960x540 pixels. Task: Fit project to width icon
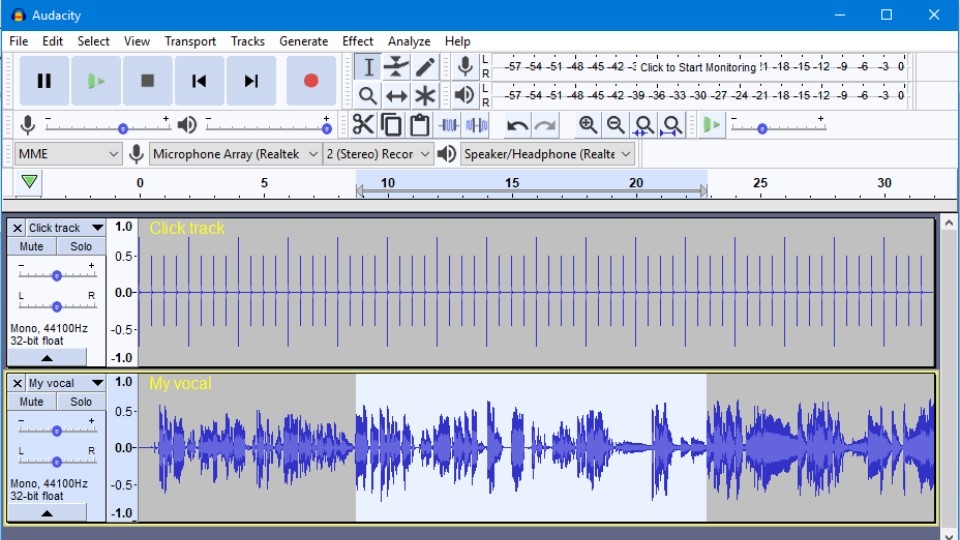(x=672, y=125)
